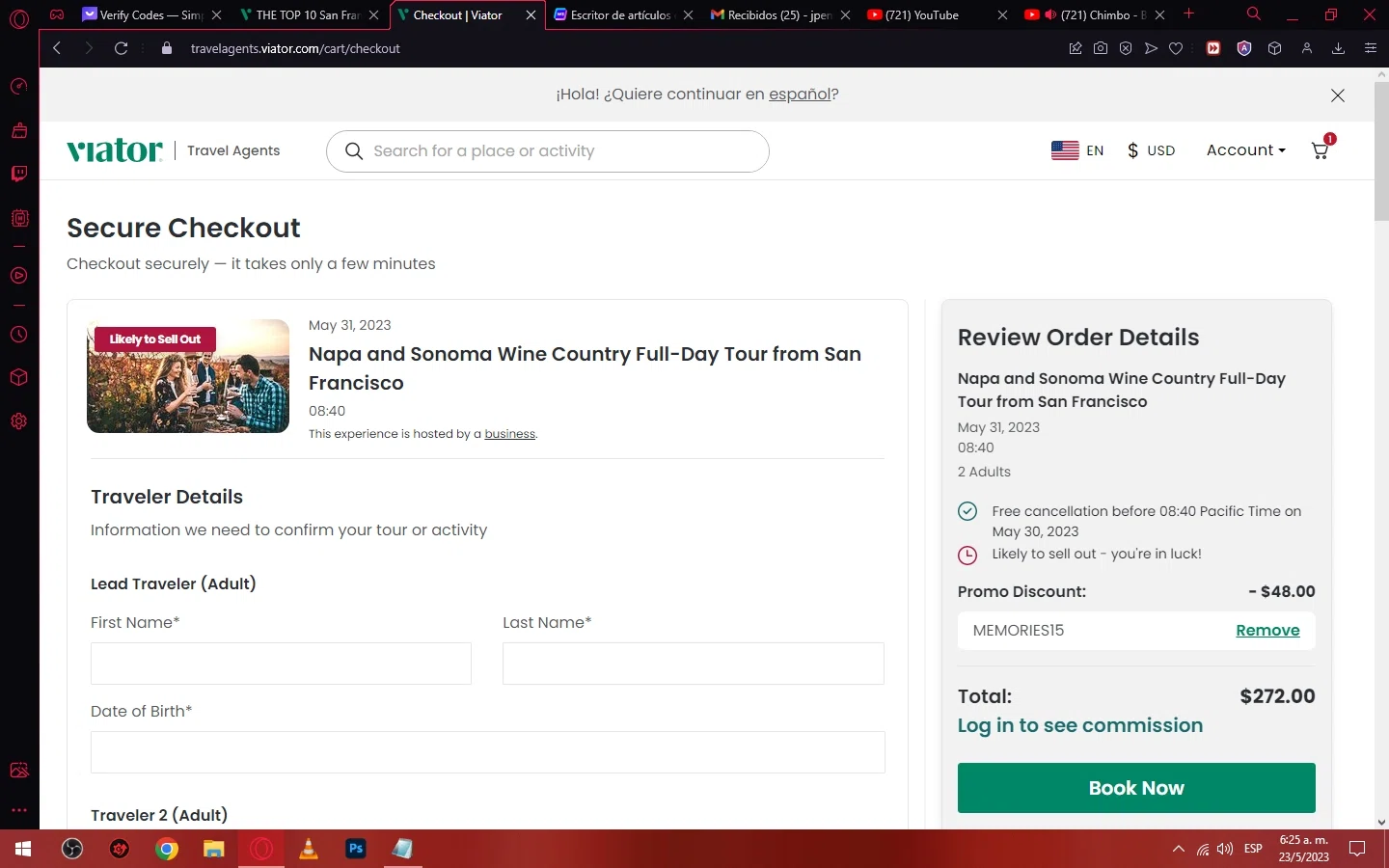Click the page vertical scrollbar
1389x868 pixels.
pyautogui.click(x=1381, y=152)
